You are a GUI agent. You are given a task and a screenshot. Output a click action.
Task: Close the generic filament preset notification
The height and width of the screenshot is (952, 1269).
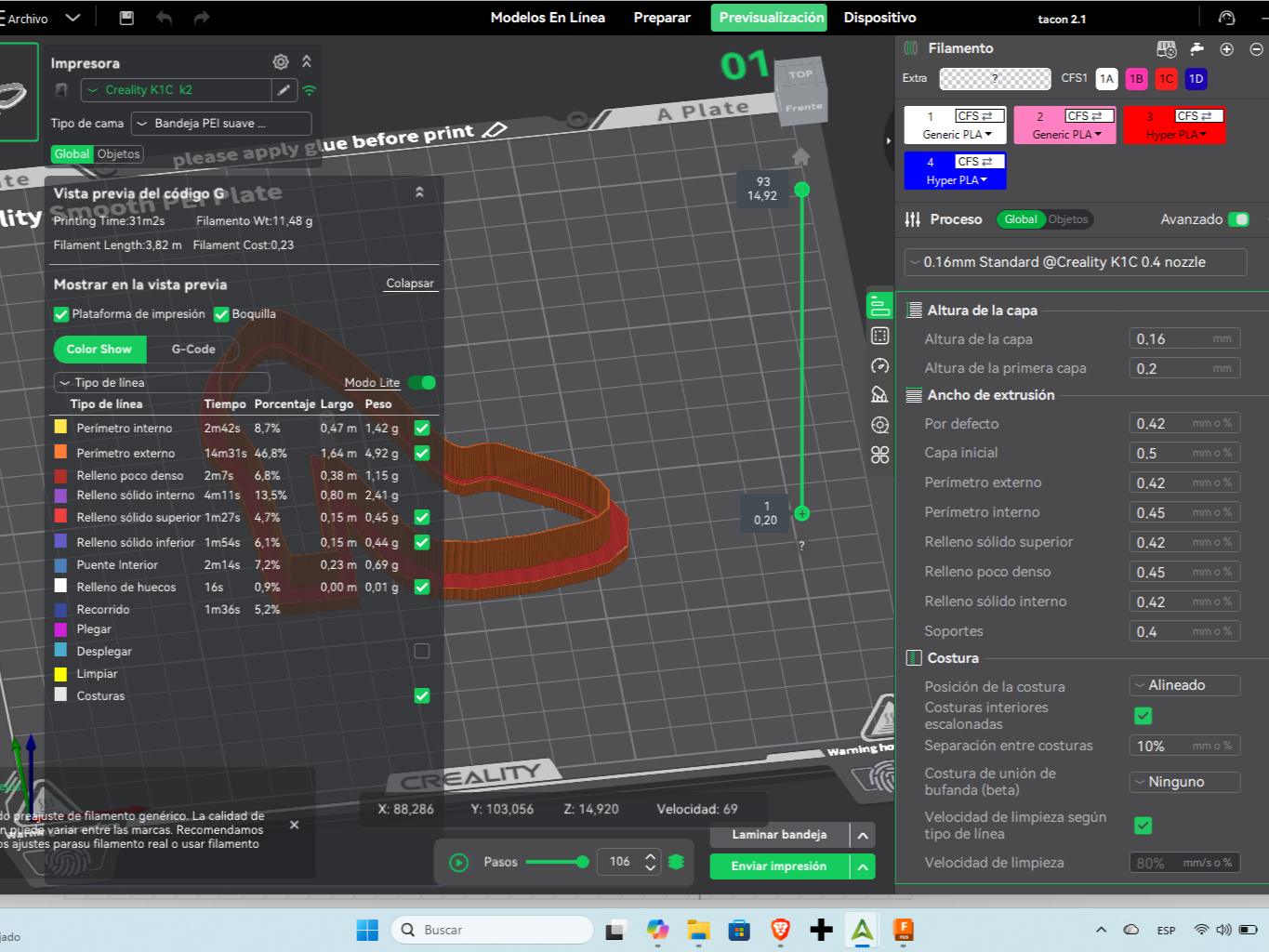pyautogui.click(x=294, y=825)
